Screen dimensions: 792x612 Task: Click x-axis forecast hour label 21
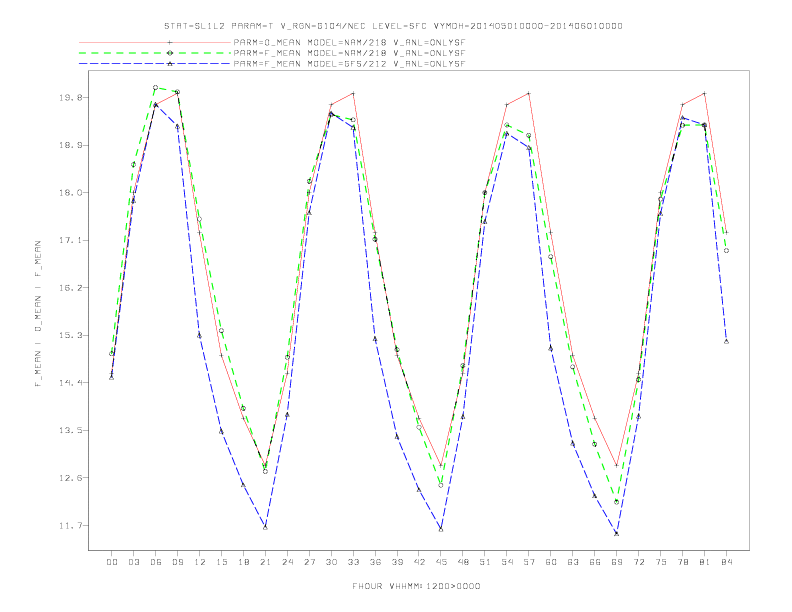coord(265,562)
